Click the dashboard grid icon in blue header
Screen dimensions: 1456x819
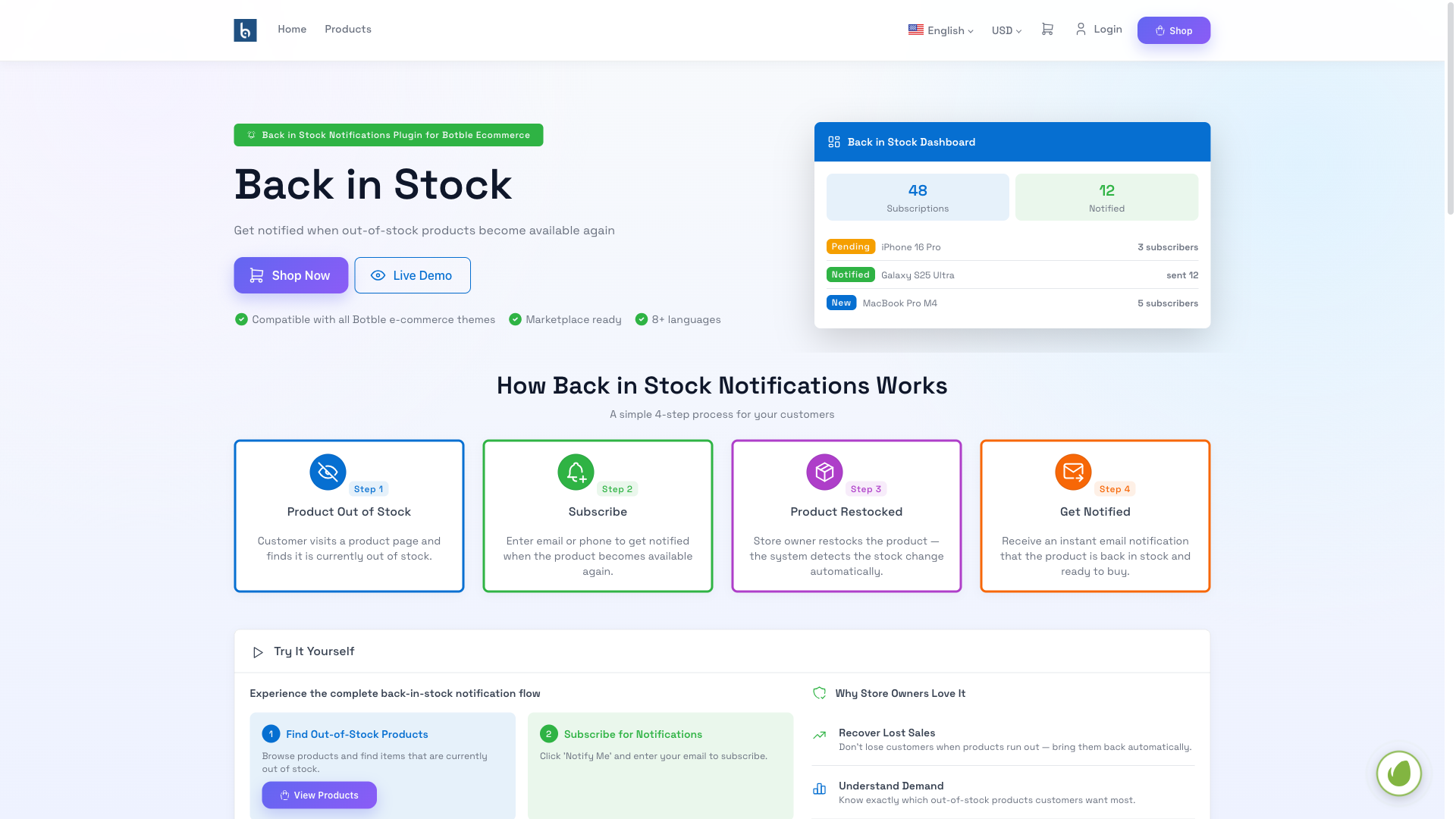point(834,142)
